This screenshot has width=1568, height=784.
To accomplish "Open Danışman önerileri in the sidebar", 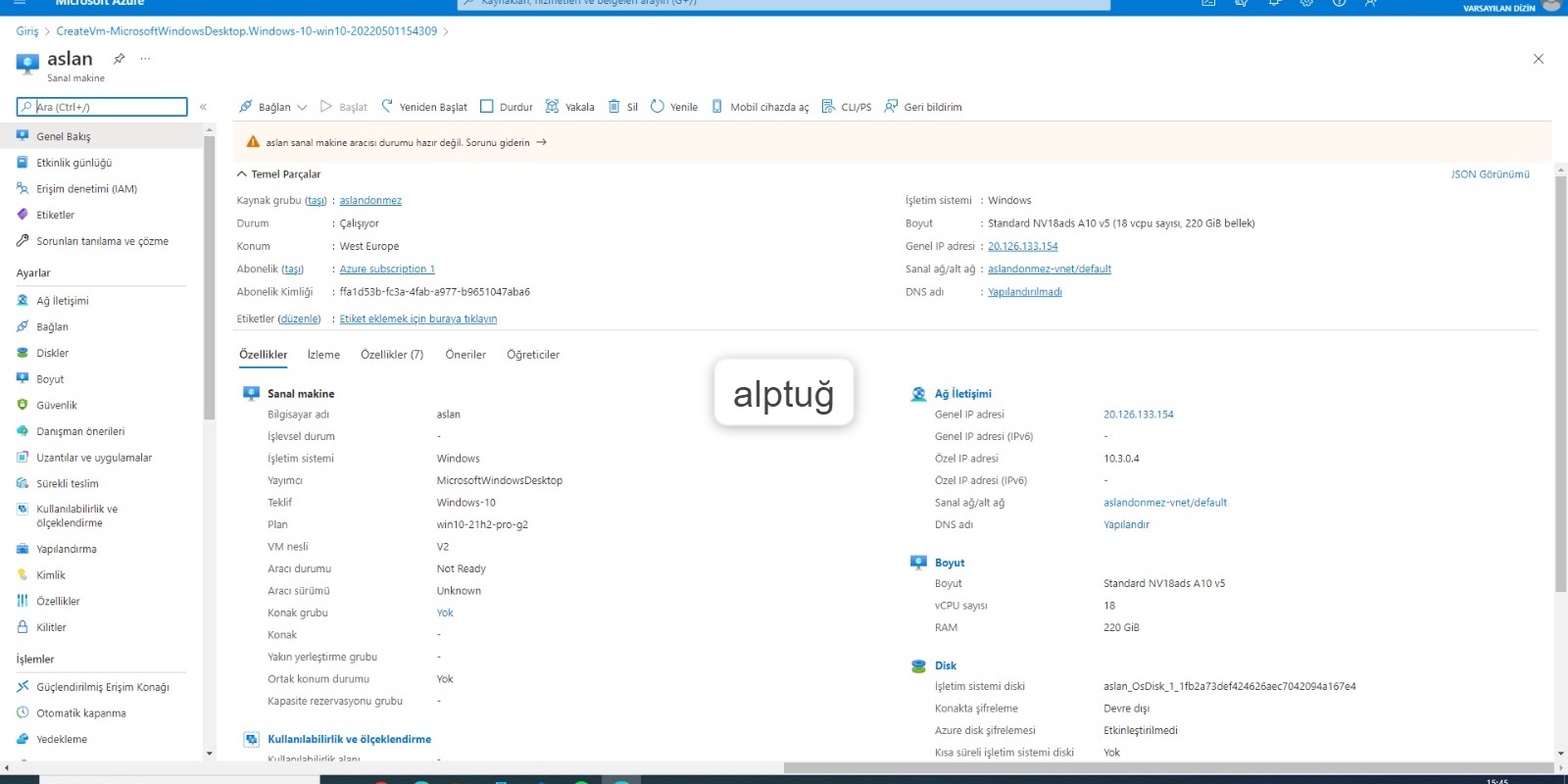I will (x=80, y=431).
